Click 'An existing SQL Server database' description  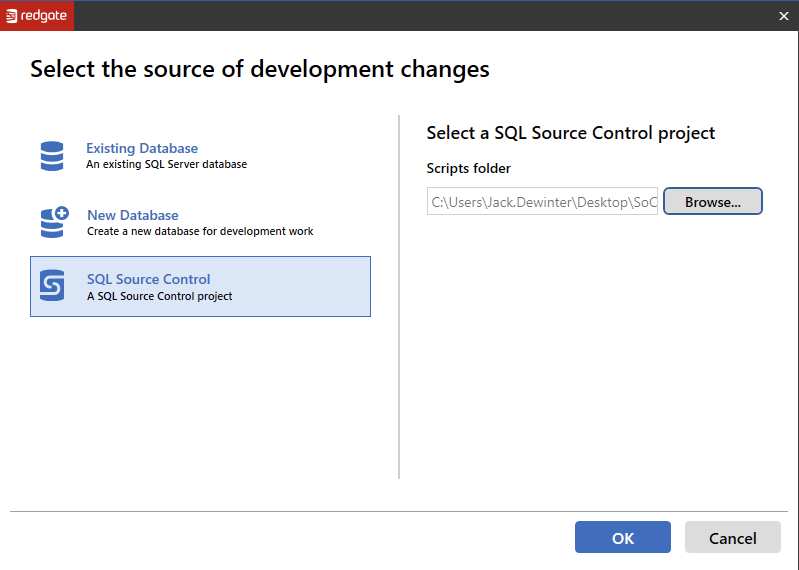tap(166, 164)
